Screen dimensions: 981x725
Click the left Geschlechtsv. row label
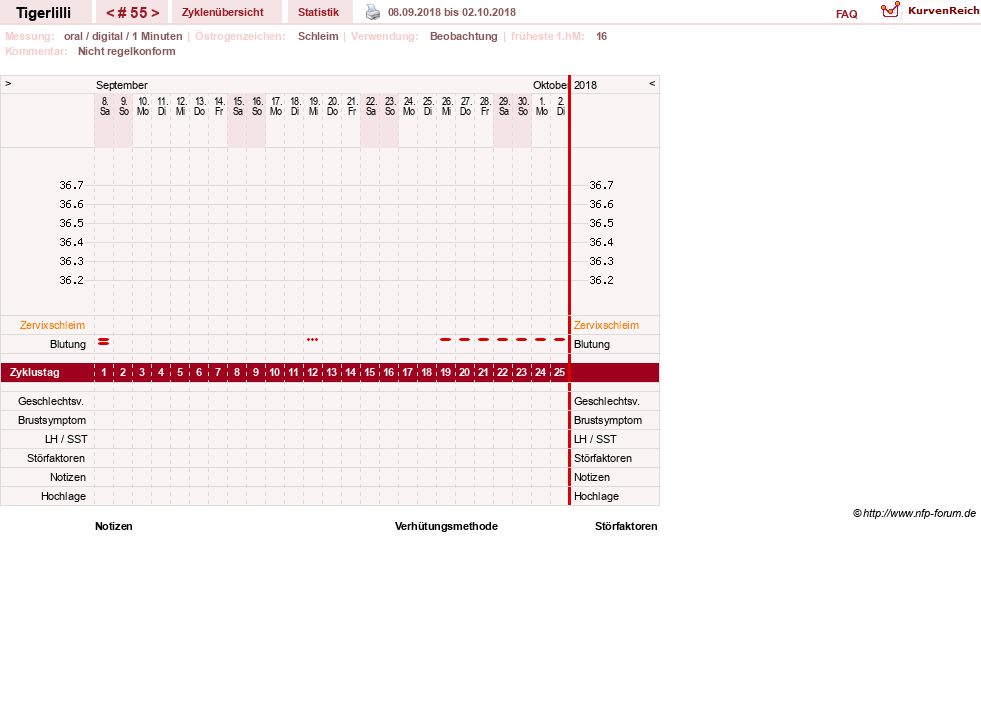coord(51,401)
